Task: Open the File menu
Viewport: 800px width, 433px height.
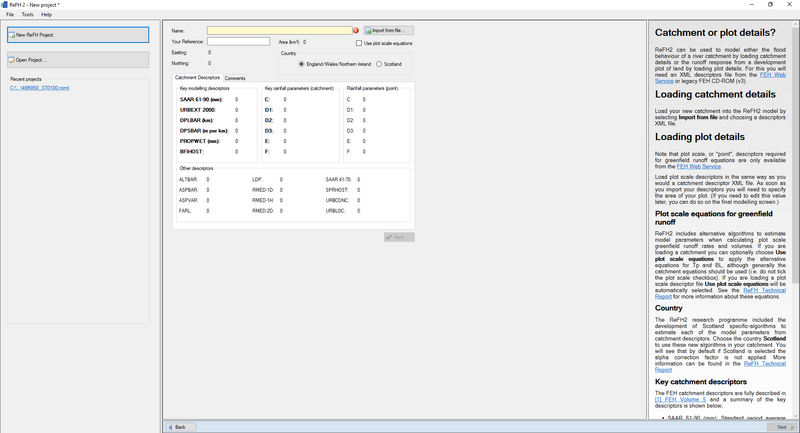Action: (10, 15)
